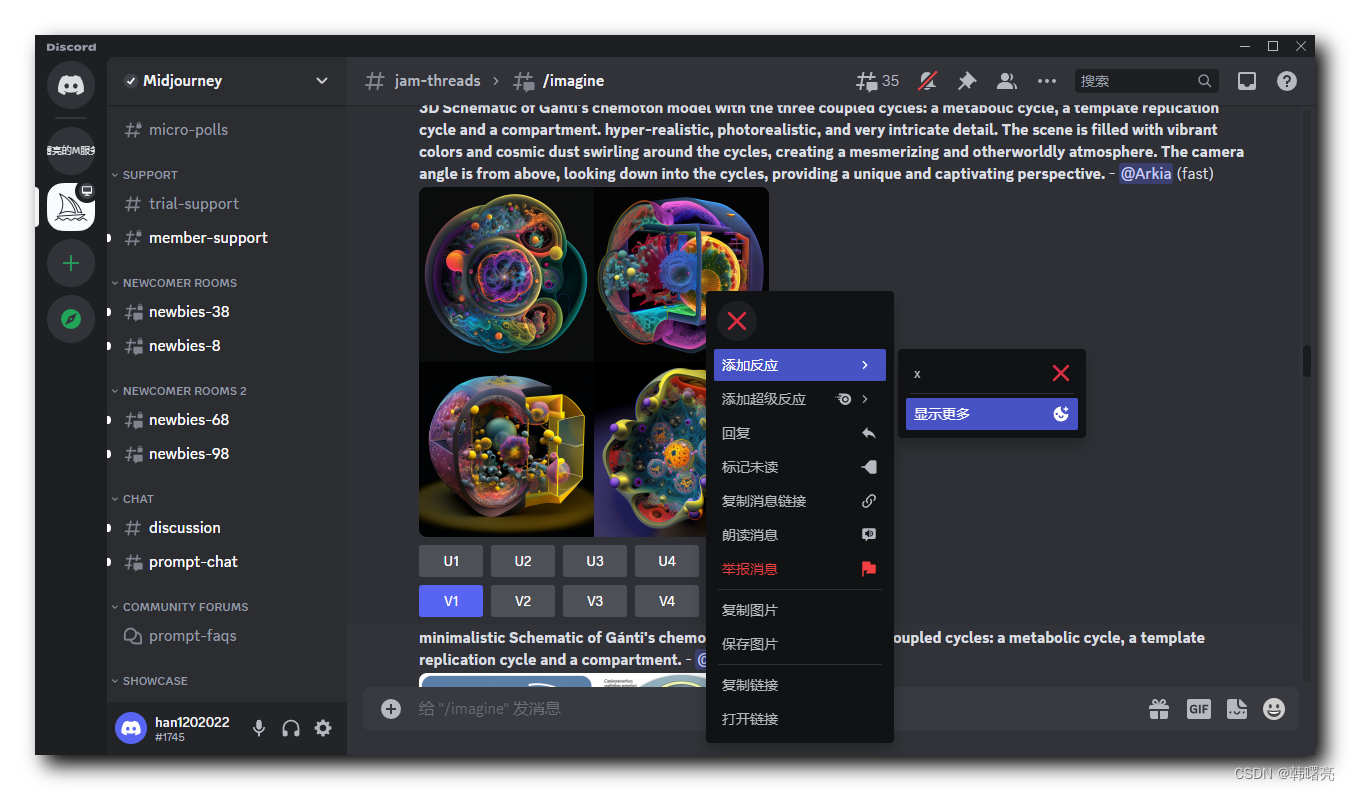The height and width of the screenshot is (790, 1350).
Task: Deafen with headphones icon
Action: pyautogui.click(x=291, y=728)
